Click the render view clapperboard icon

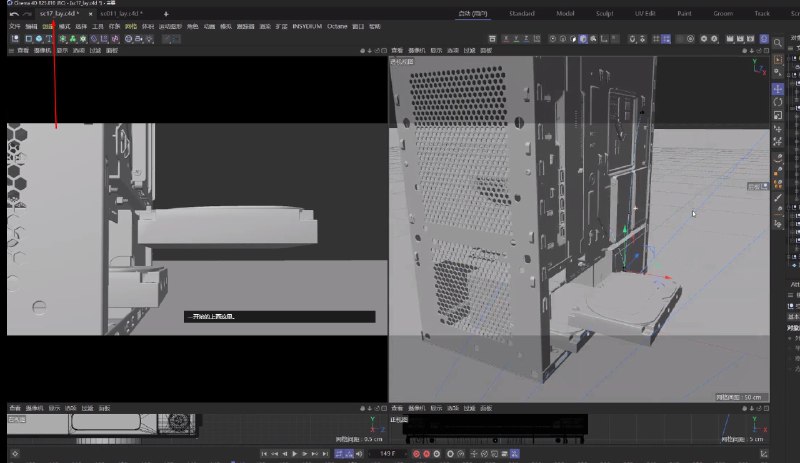[730, 39]
